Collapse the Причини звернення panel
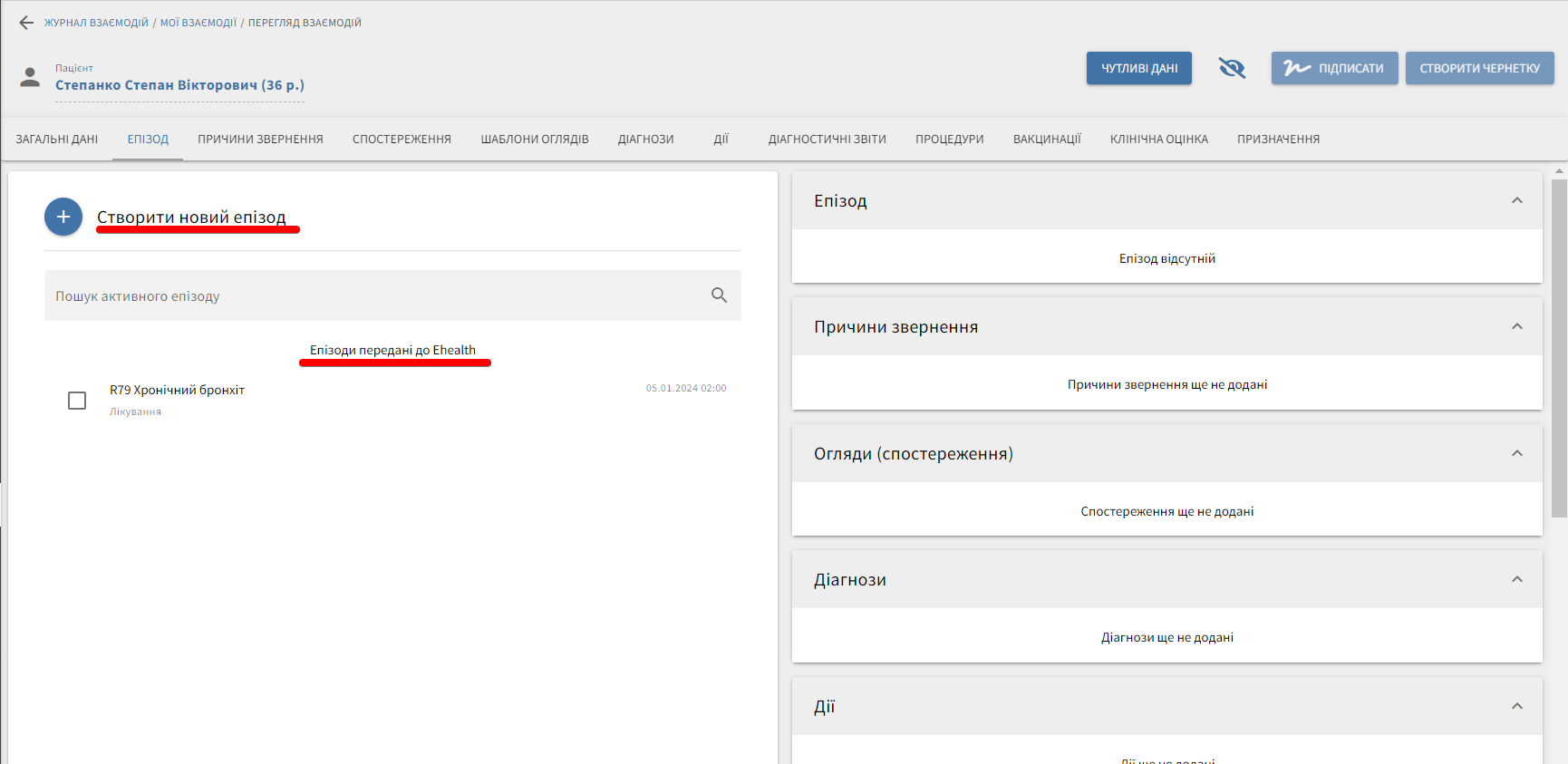Image resolution: width=1568 pixels, height=764 pixels. click(1516, 326)
